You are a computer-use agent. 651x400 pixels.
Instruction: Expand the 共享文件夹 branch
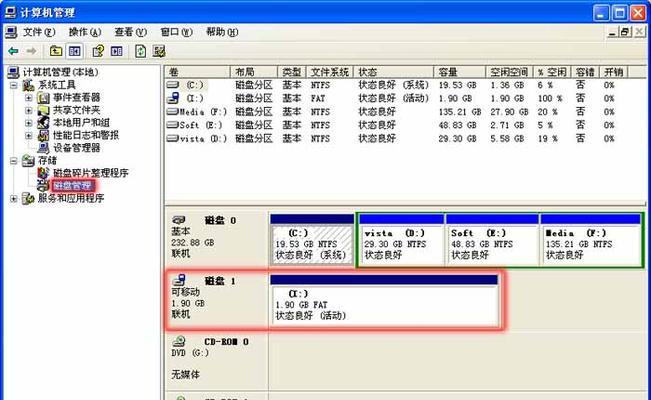29,110
